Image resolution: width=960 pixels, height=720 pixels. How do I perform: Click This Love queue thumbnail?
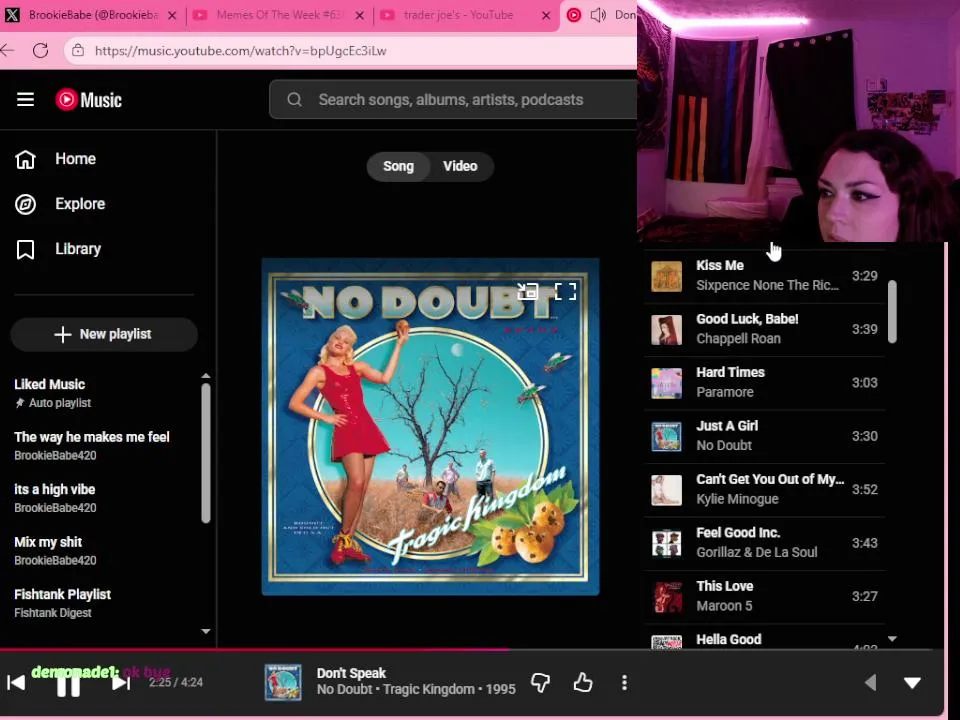pos(666,597)
